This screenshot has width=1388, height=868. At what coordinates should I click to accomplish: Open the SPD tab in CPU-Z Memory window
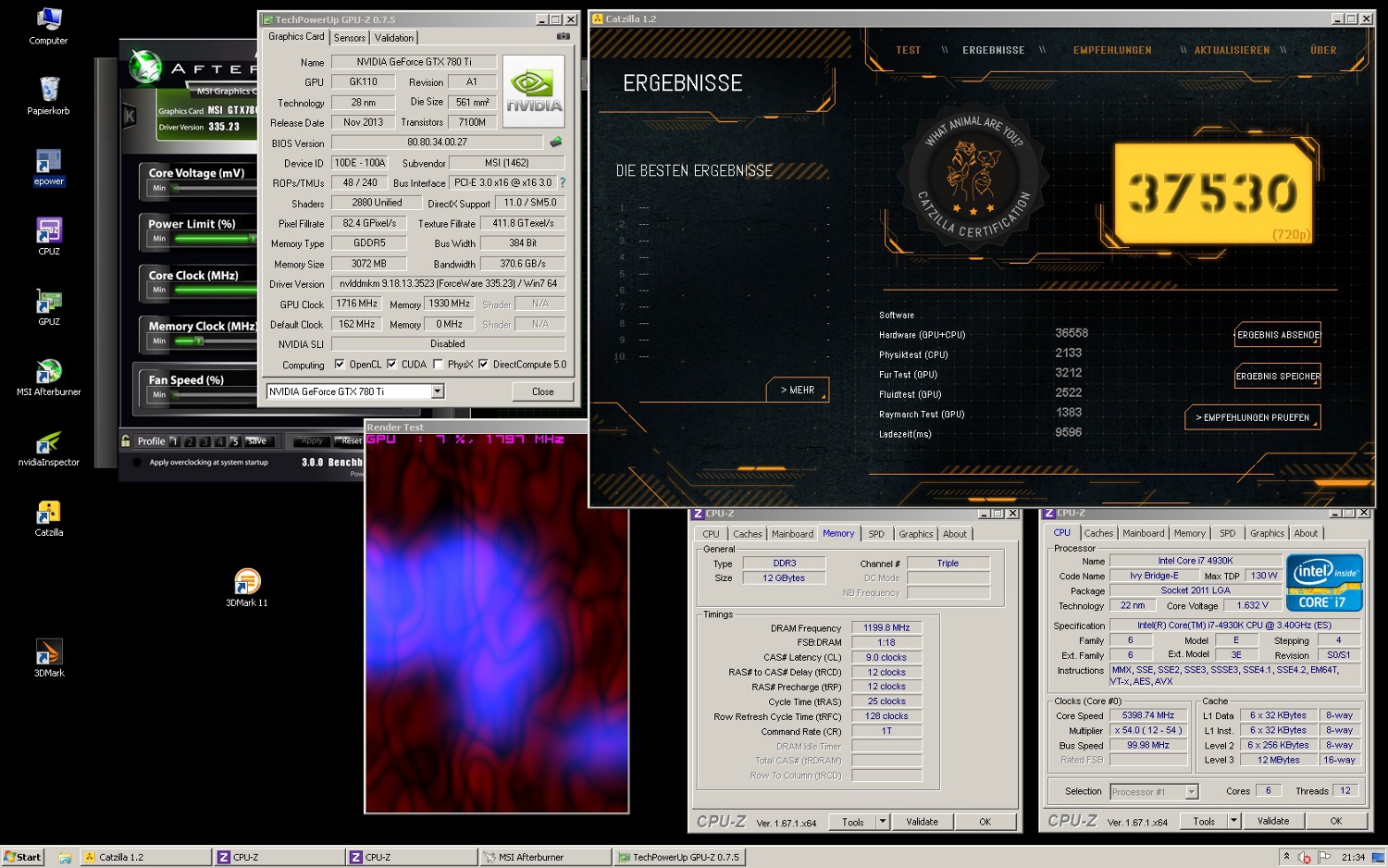(x=876, y=534)
